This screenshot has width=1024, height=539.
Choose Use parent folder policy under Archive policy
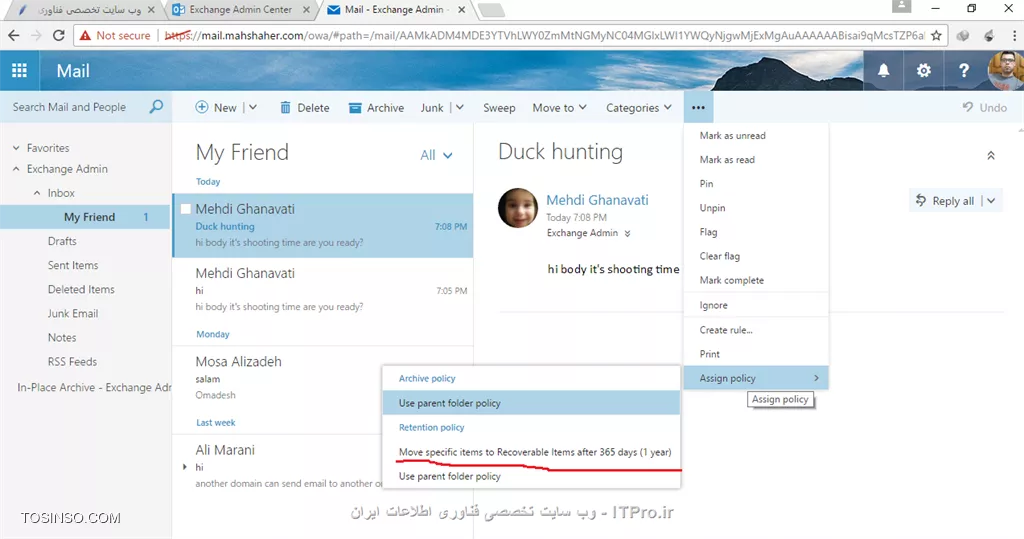[531, 403]
